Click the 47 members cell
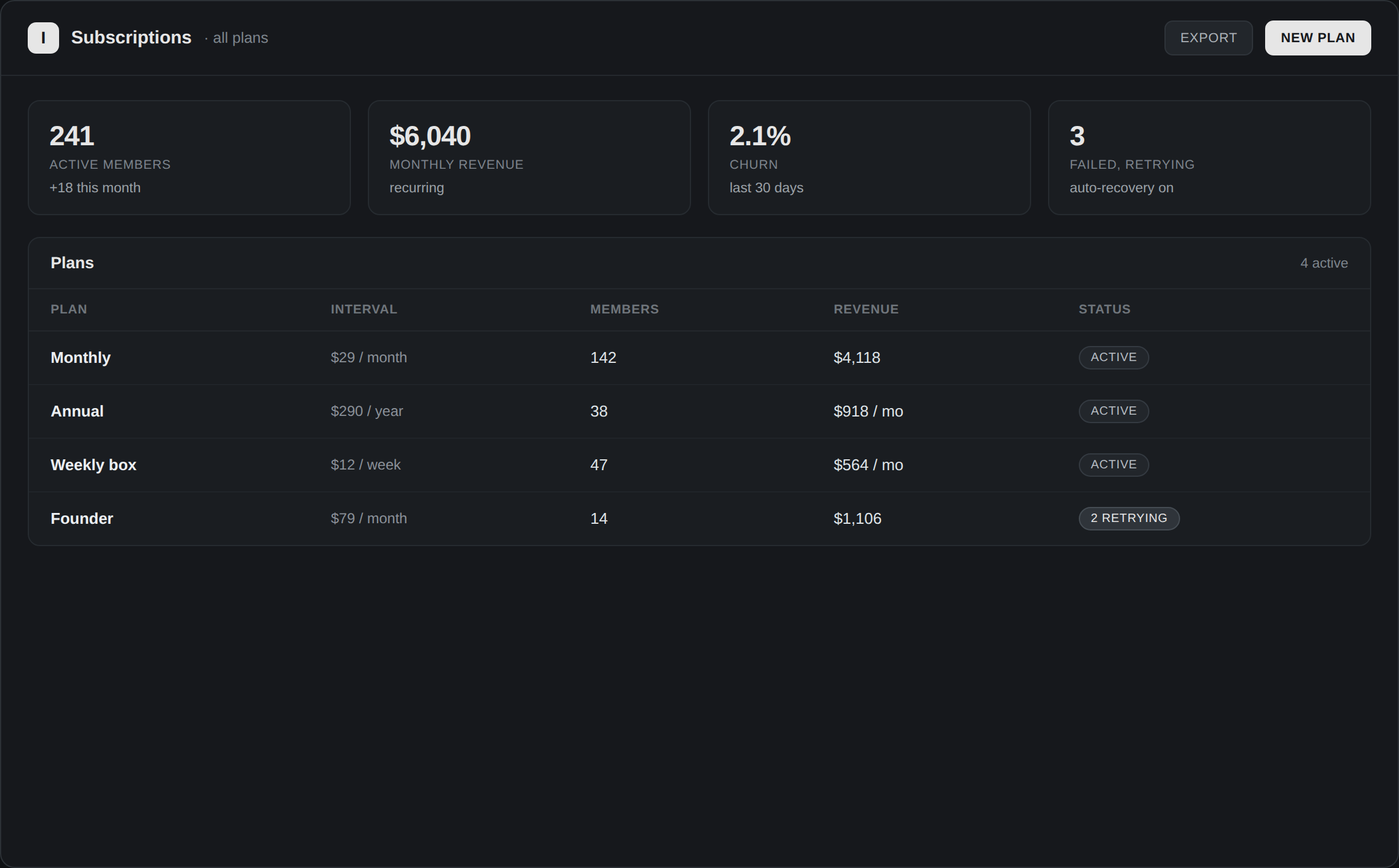 tap(599, 465)
